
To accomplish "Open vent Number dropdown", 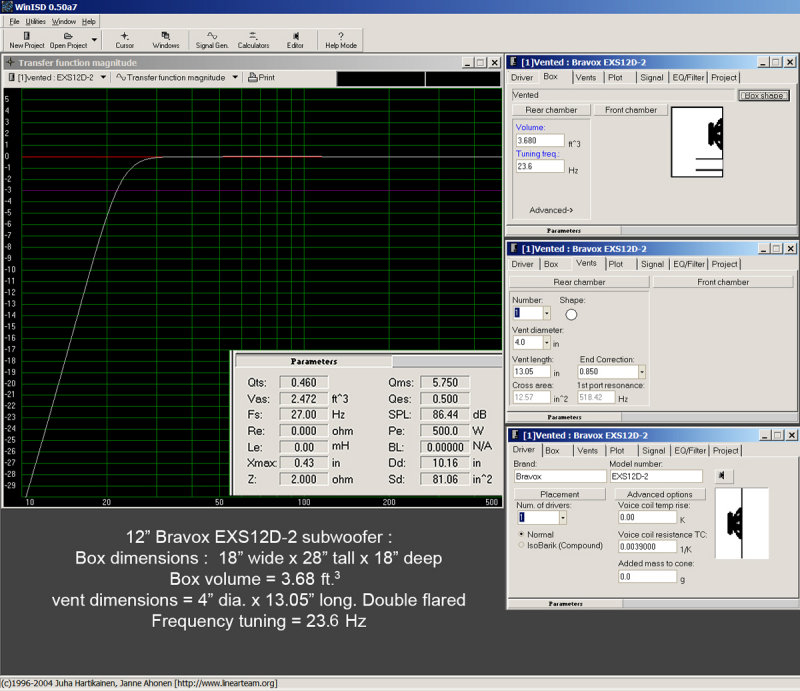I will (546, 313).
